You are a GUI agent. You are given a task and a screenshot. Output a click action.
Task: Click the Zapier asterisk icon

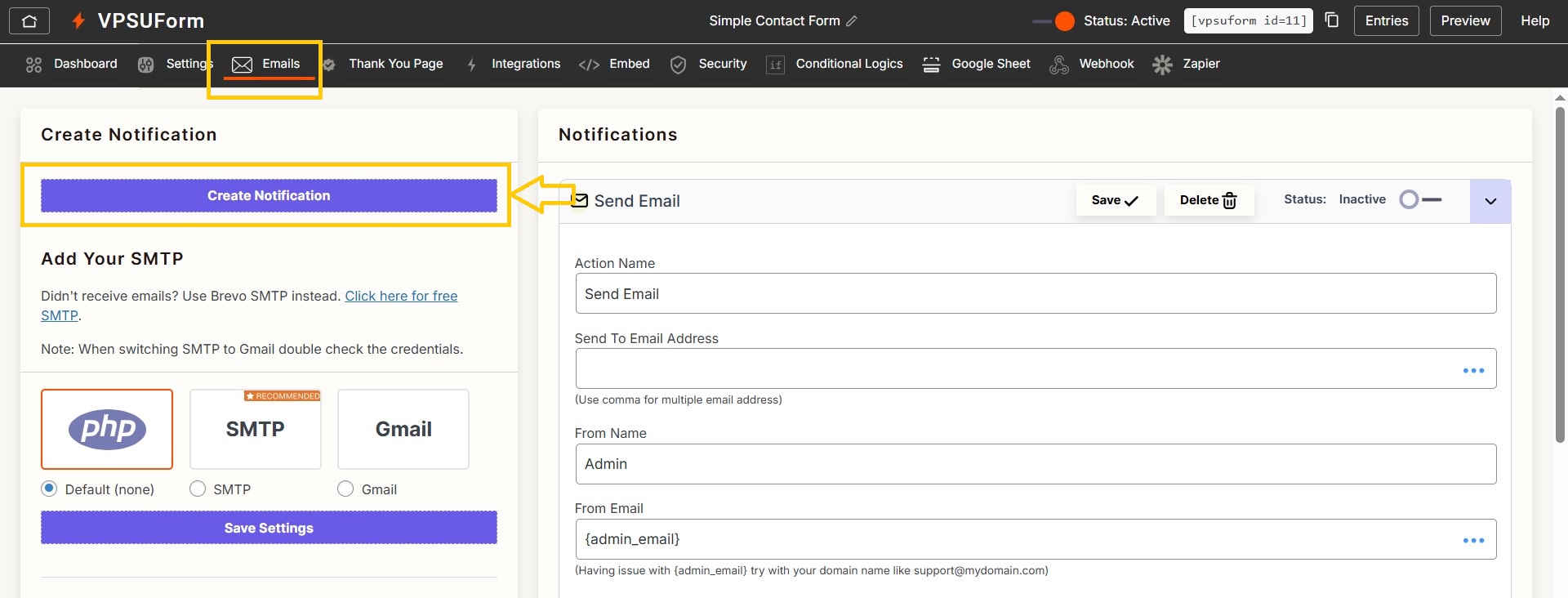1162,65
